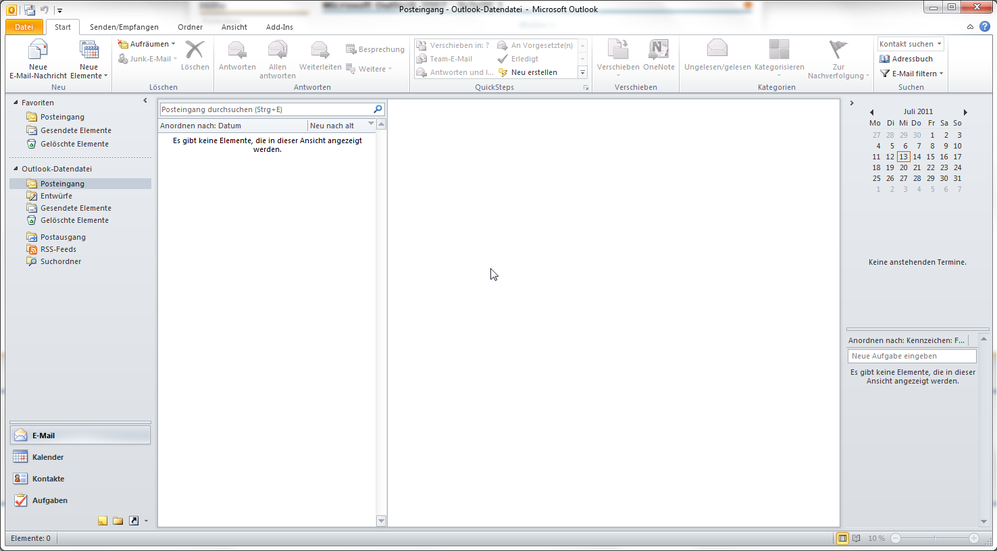Click the Ungelesen/gelesen icon

click(x=717, y=56)
